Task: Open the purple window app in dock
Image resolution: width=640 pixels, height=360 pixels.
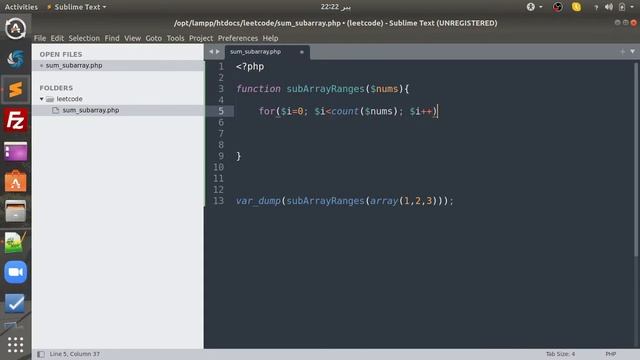Action: (16, 151)
